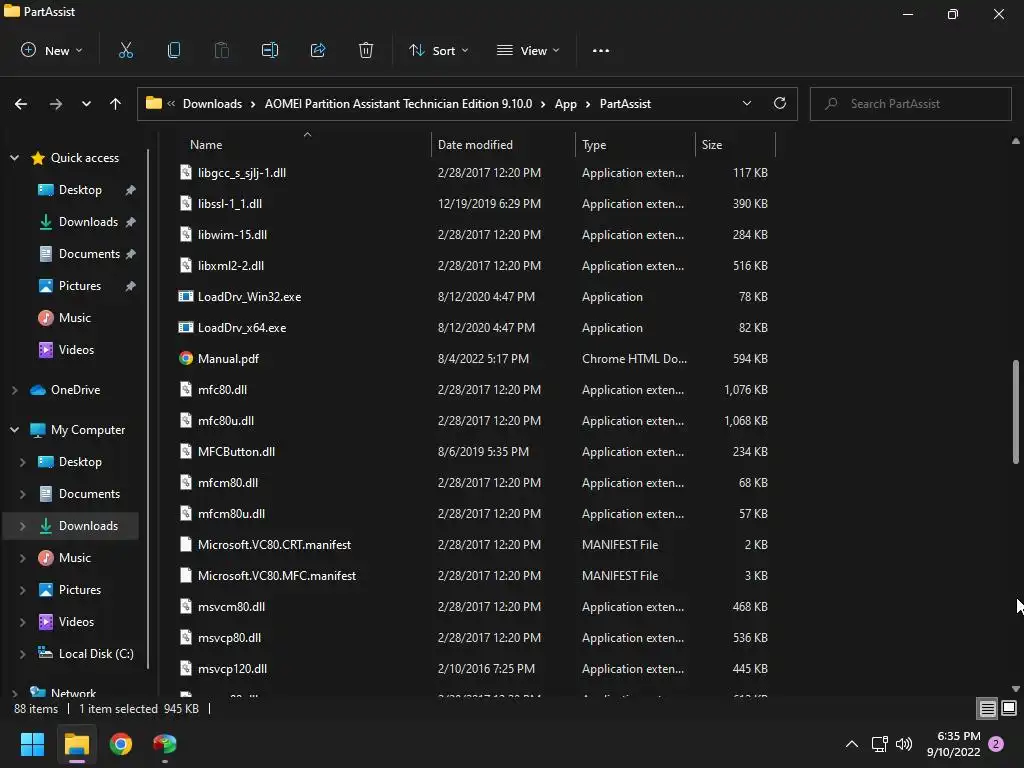The height and width of the screenshot is (768, 1024).
Task: Go forward with the right arrow
Action: (56, 104)
